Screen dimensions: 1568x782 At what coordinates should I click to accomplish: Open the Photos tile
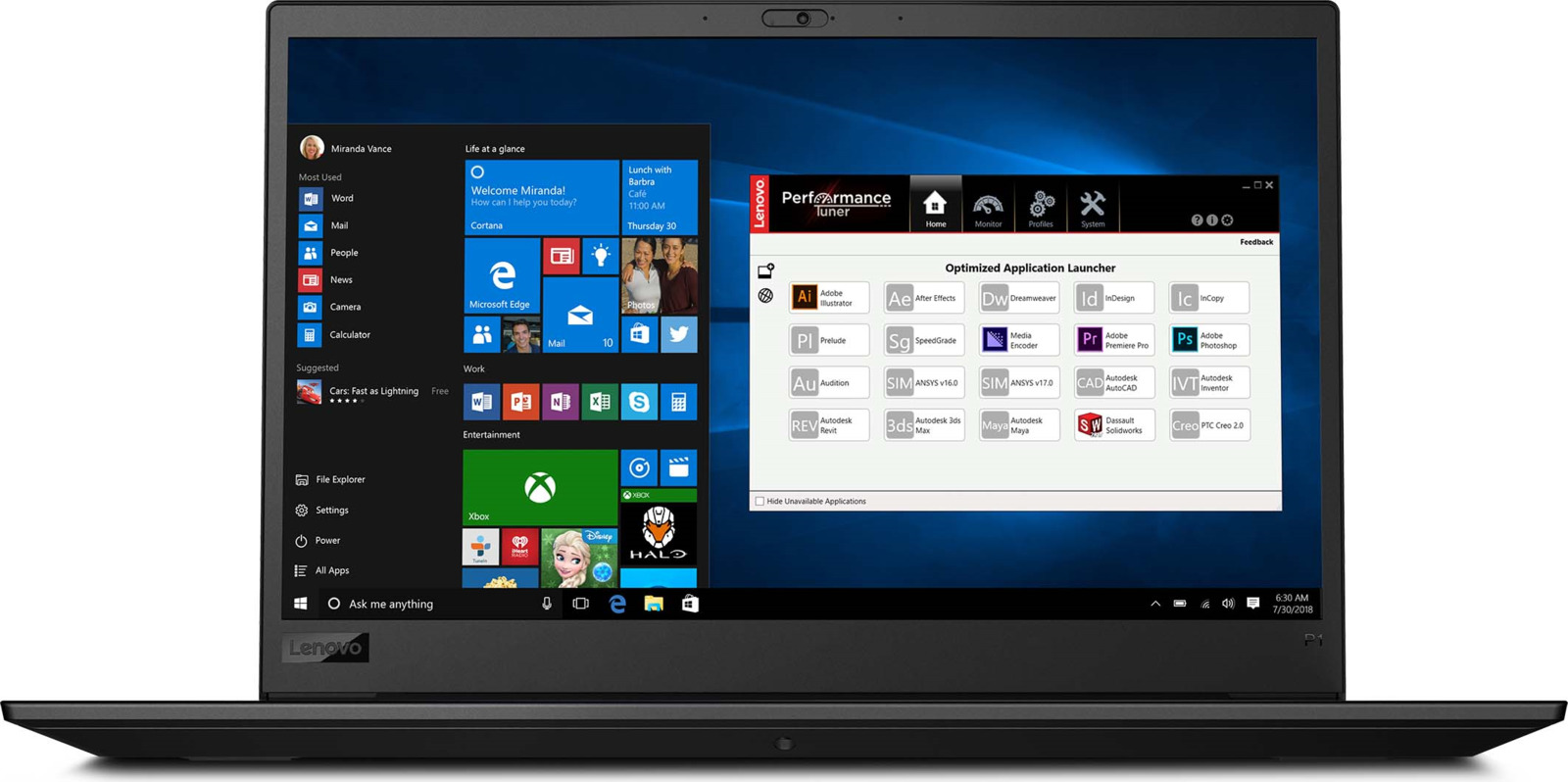pyautogui.click(x=660, y=275)
